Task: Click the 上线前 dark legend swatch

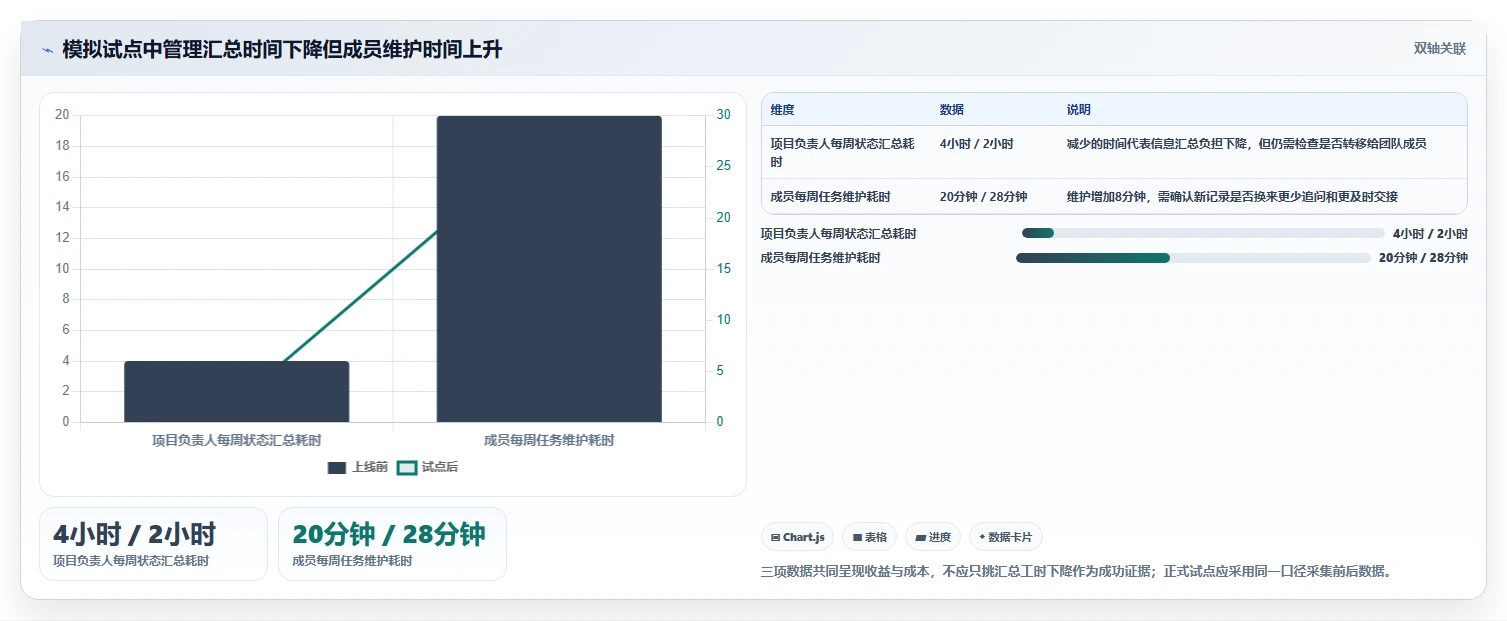Action: click(x=337, y=468)
